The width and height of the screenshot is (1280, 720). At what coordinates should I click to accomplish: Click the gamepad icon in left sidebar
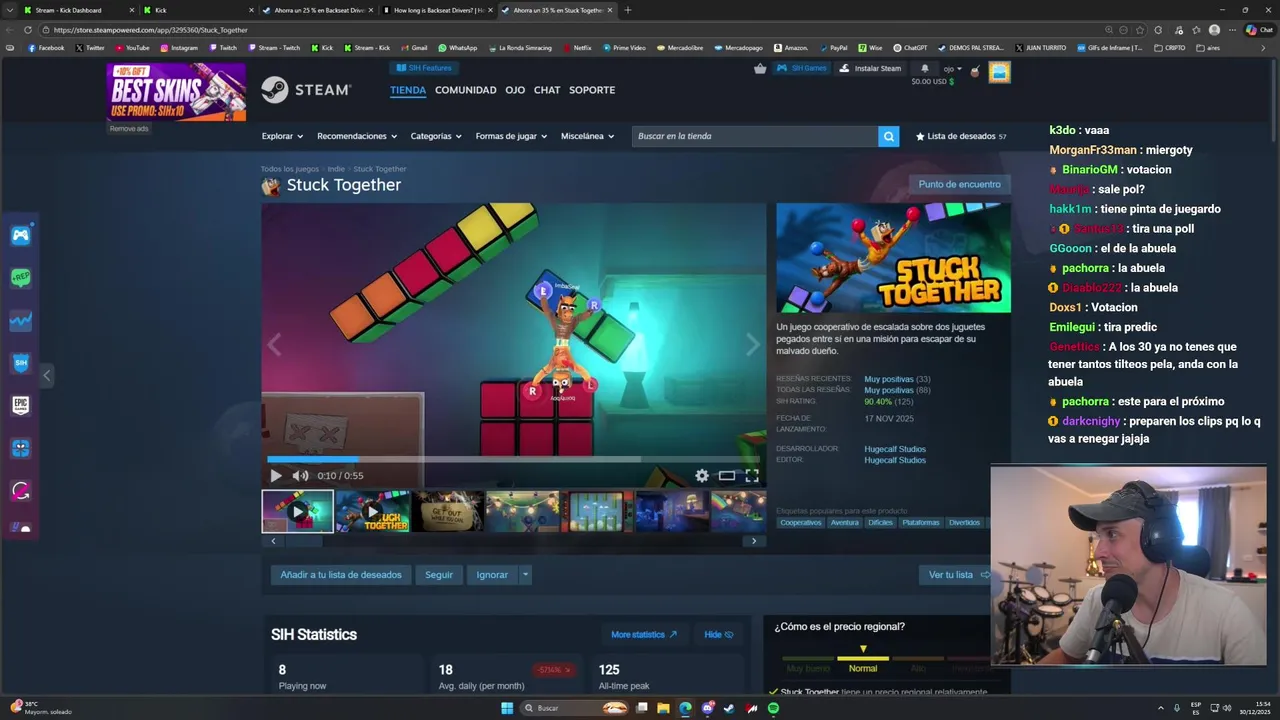pyautogui.click(x=21, y=236)
